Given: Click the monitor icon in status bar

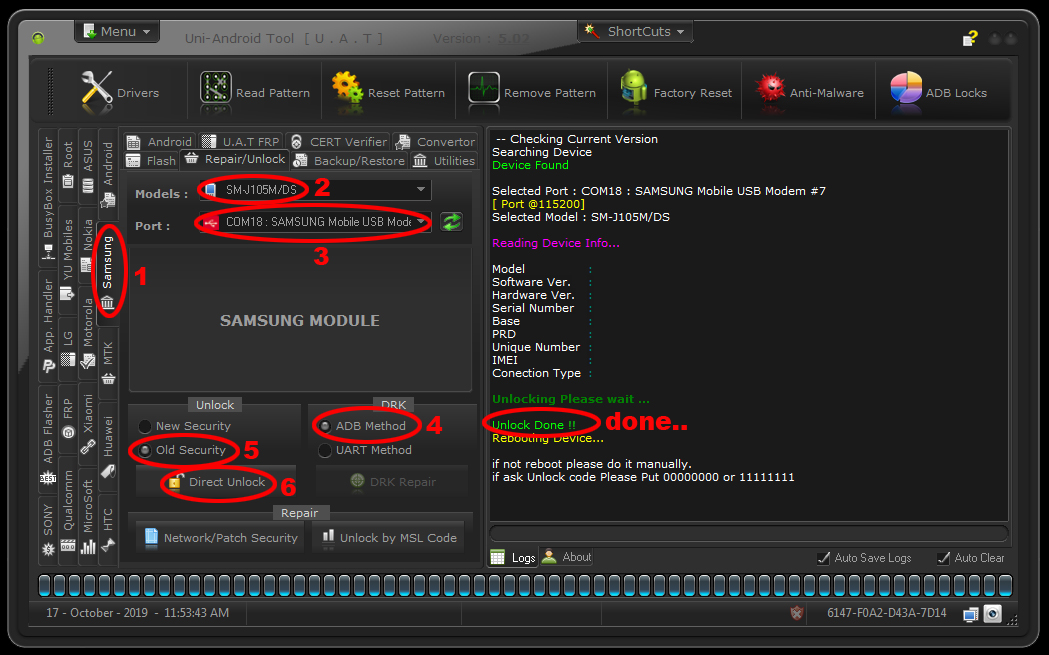Looking at the screenshot, I should [x=970, y=614].
